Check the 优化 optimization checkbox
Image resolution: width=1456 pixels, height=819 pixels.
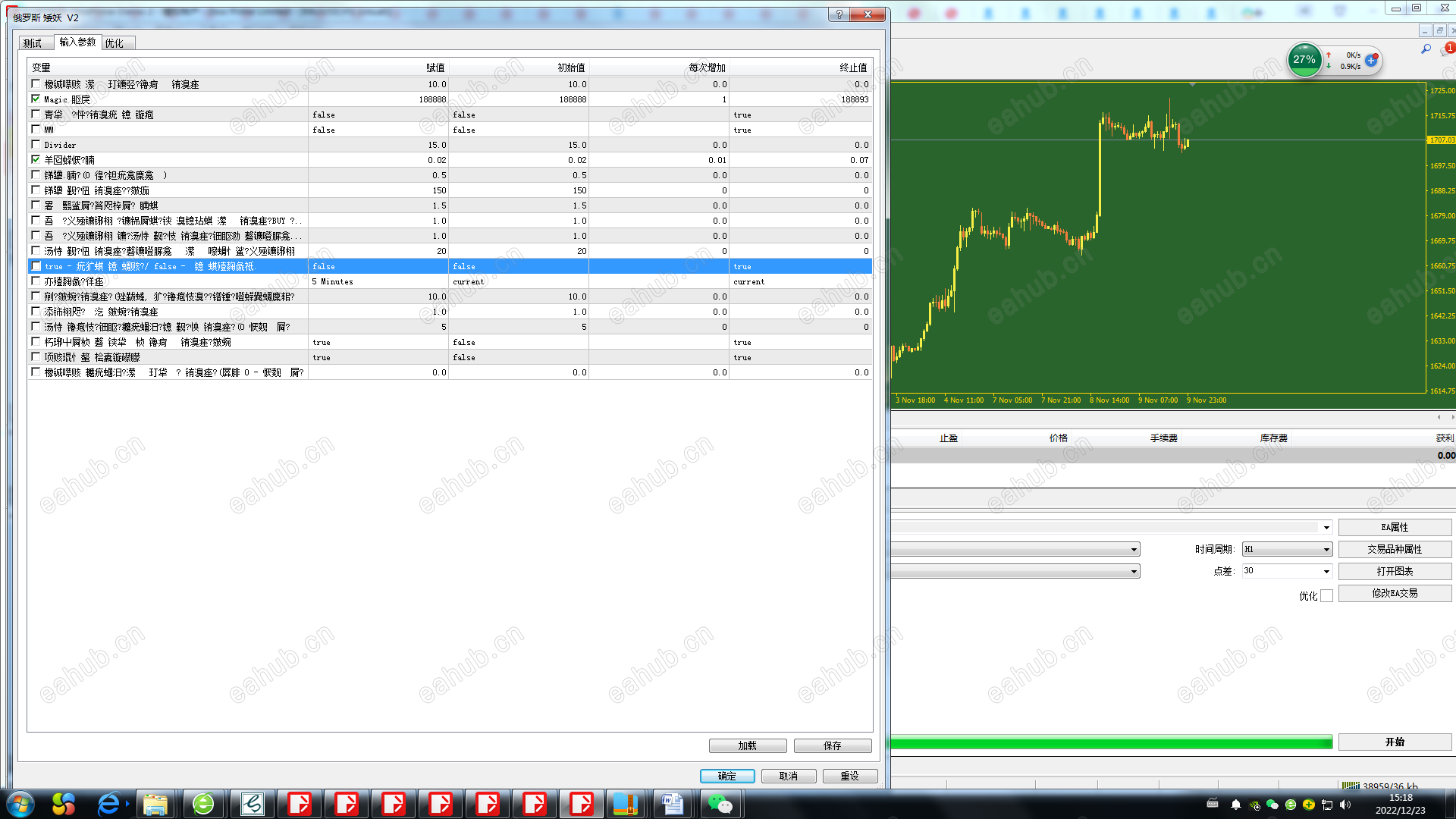click(1326, 596)
